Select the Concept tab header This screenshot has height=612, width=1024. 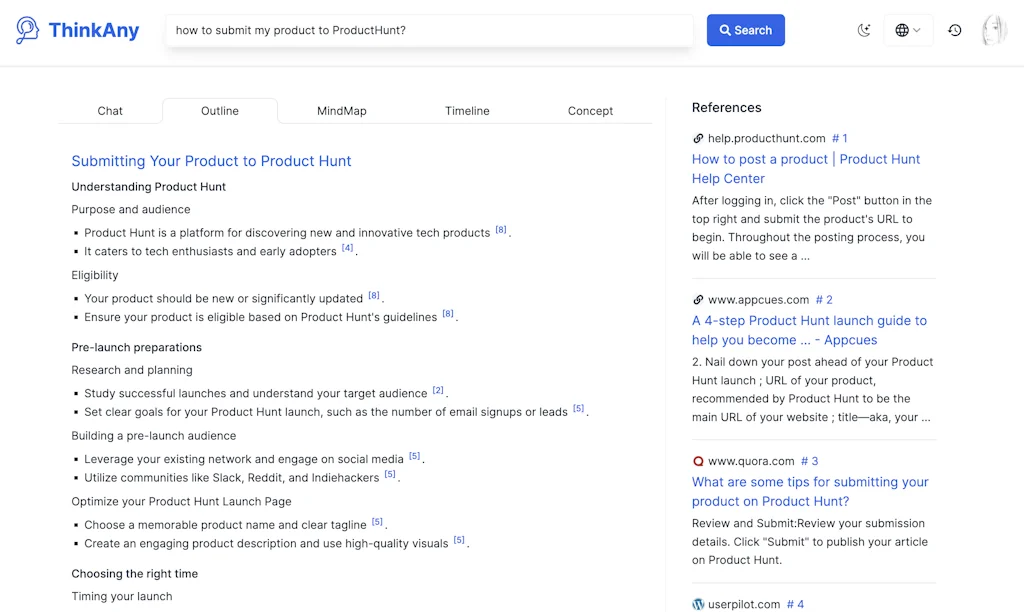click(590, 111)
